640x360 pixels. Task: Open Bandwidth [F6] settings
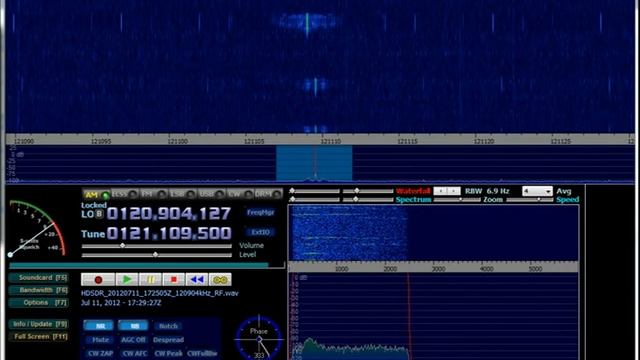click(x=39, y=290)
